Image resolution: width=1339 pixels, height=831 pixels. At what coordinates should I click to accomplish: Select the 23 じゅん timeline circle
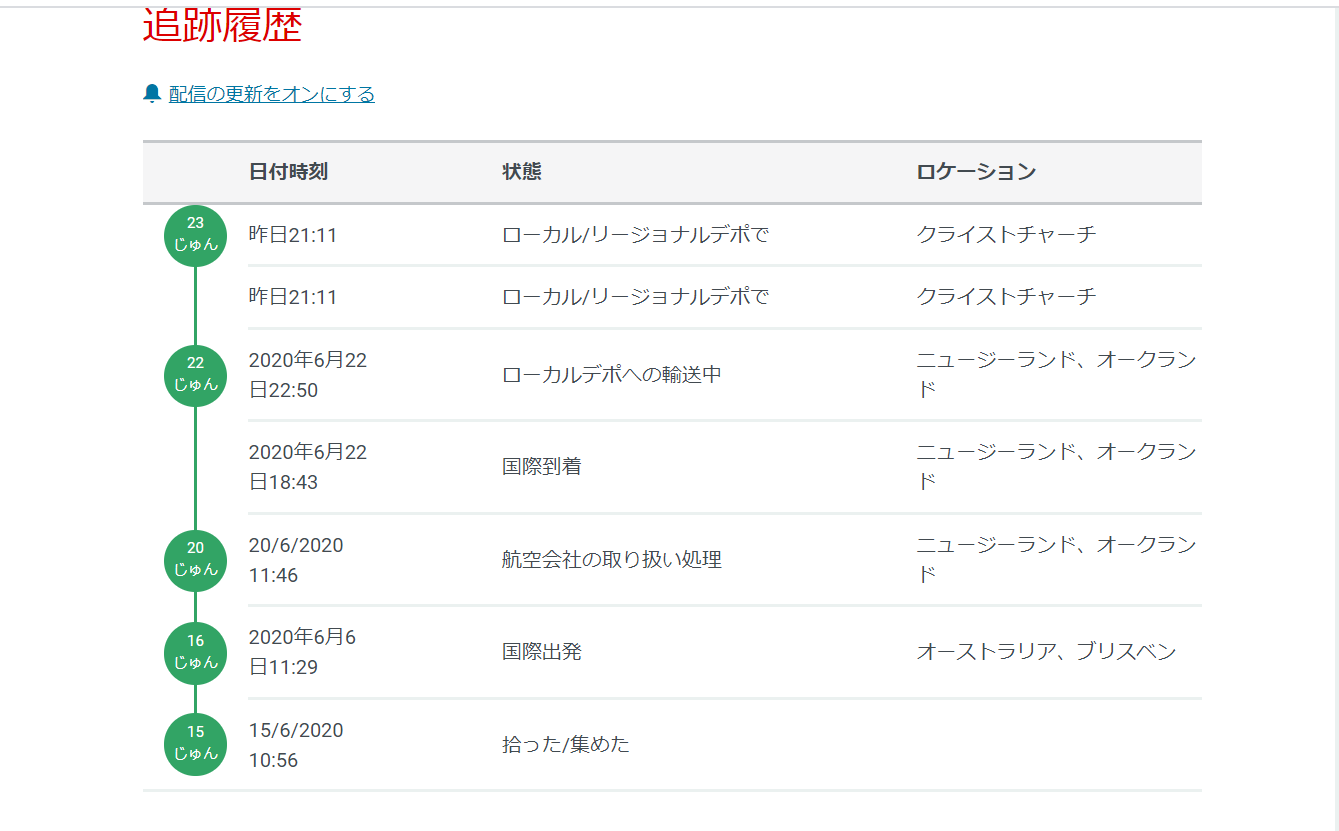click(195, 235)
